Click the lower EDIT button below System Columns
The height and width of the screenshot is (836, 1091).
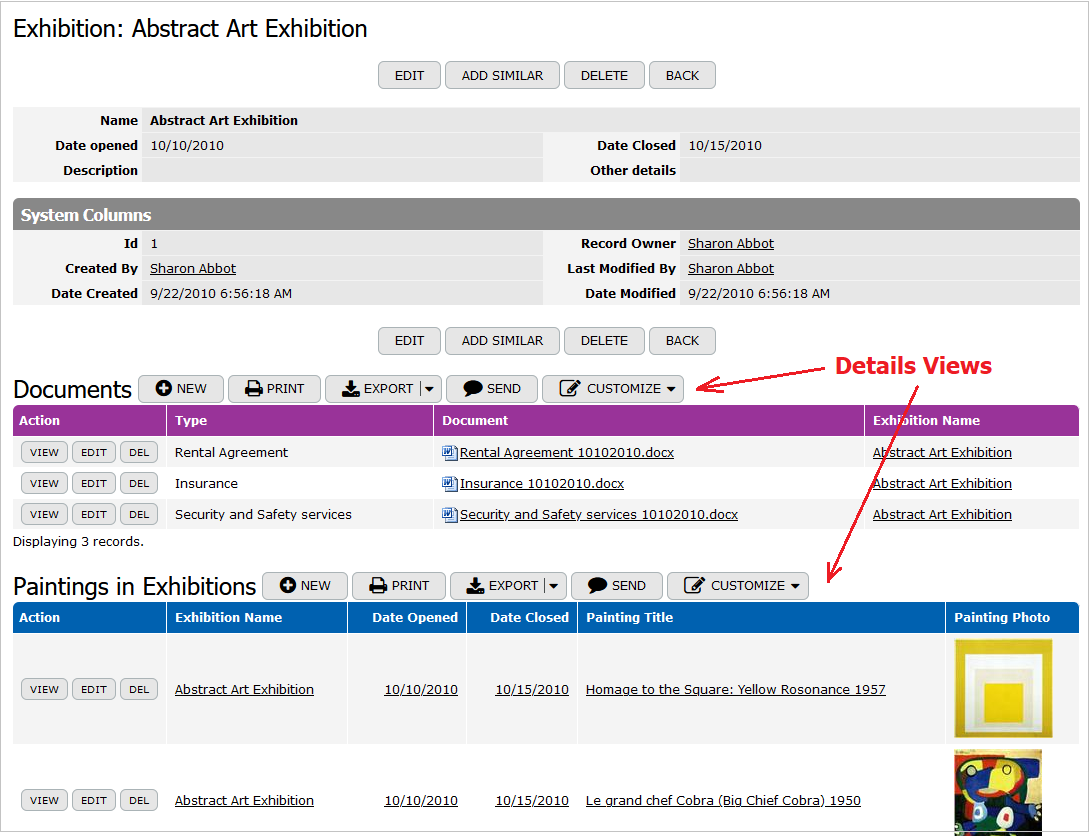pos(409,341)
